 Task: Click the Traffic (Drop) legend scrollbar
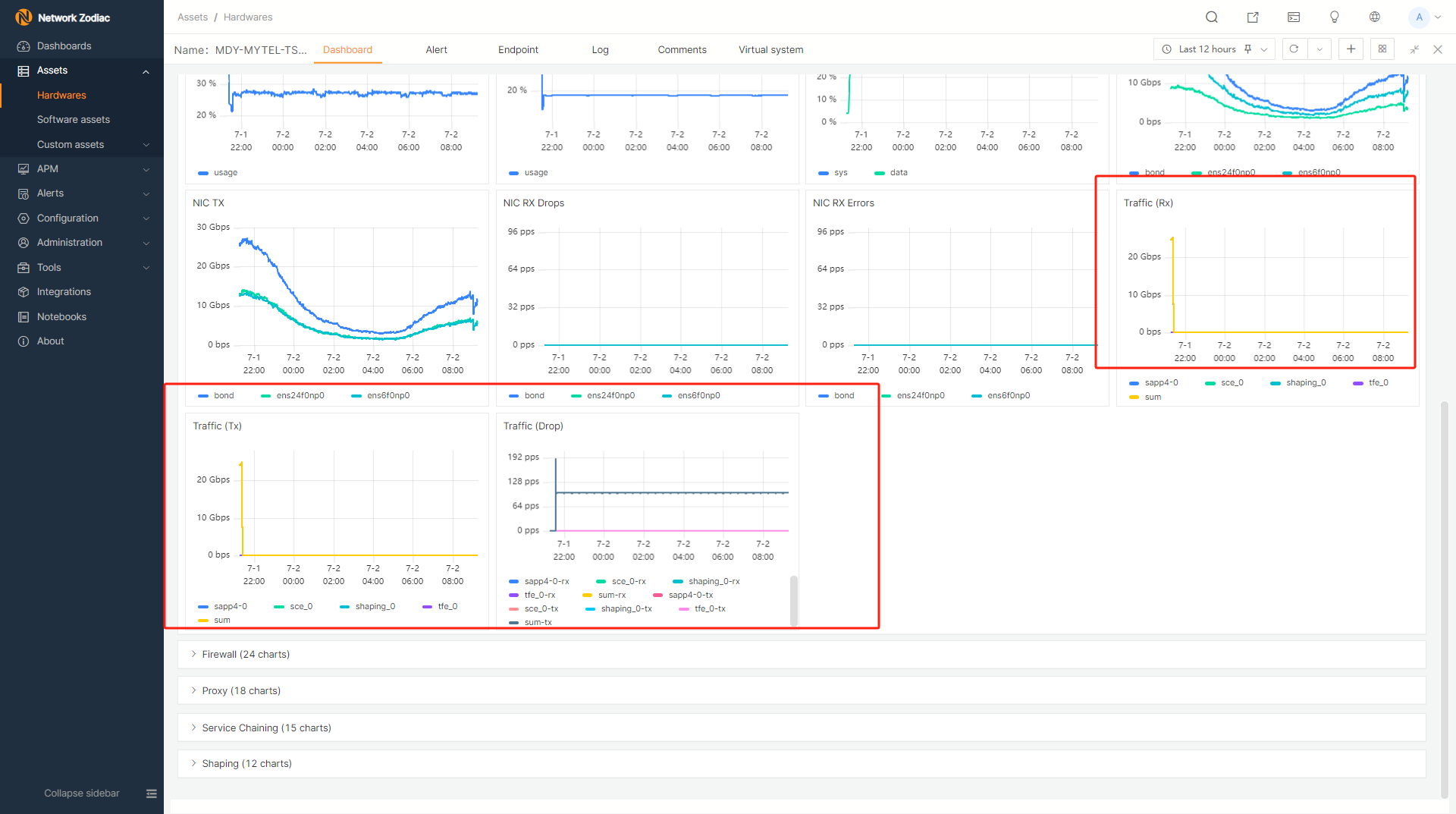point(793,600)
